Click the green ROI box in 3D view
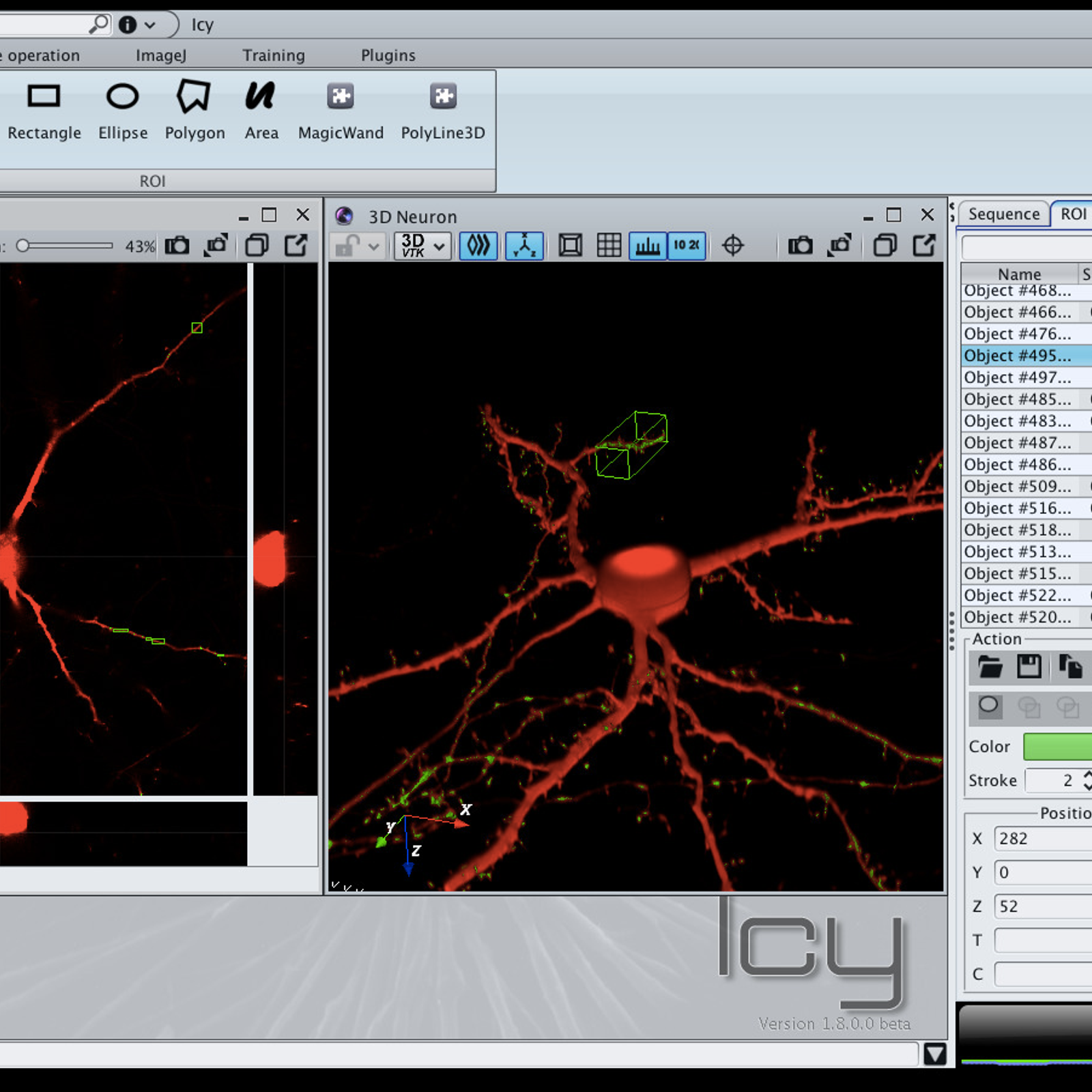Screen dimensions: 1092x1092 coord(631,445)
